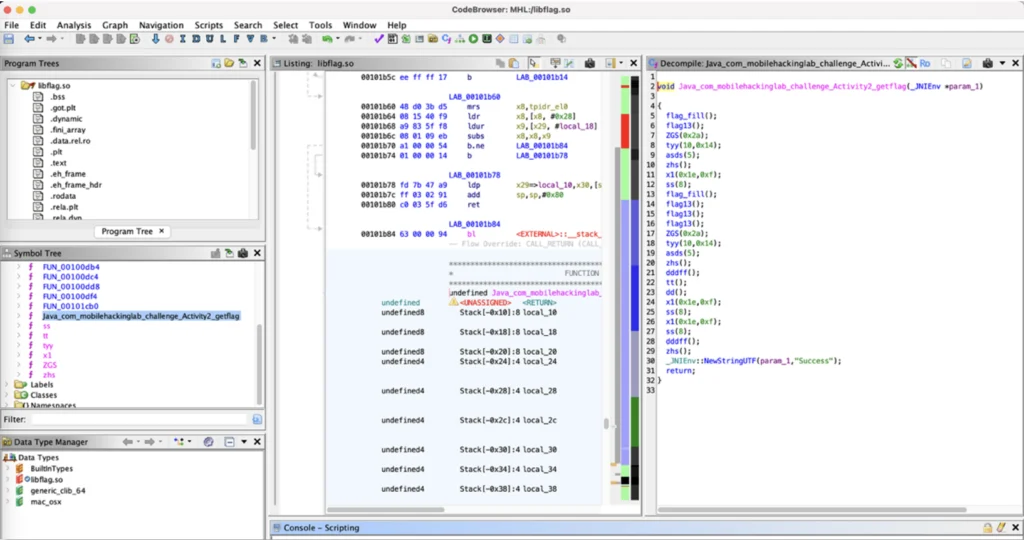Click the green refresh re-decompile icon
1024x540 pixels.
[x=899, y=63]
